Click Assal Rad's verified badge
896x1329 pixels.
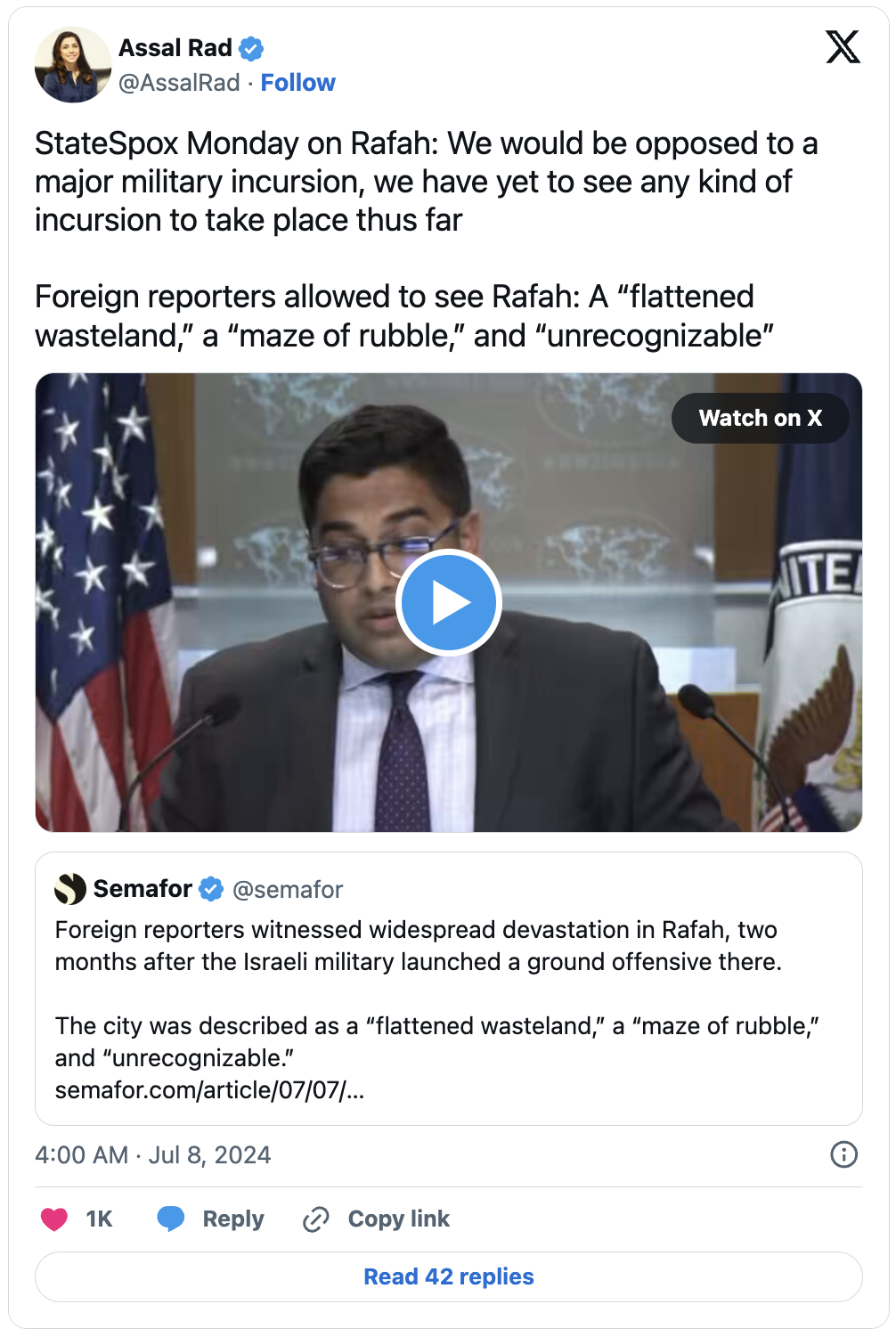(x=251, y=48)
